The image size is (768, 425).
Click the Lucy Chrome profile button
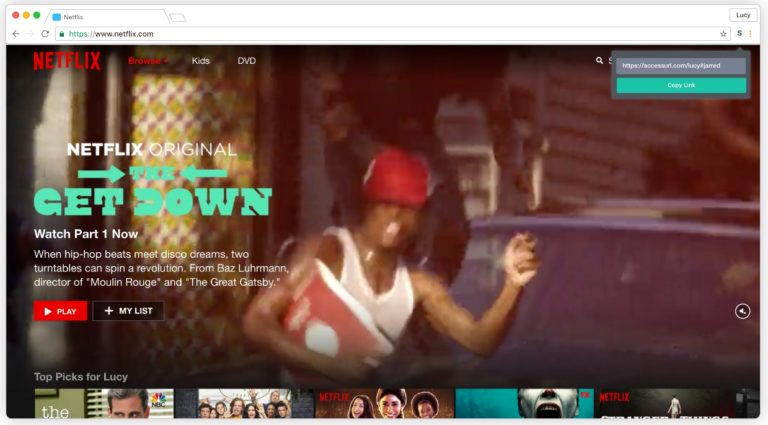pyautogui.click(x=743, y=15)
